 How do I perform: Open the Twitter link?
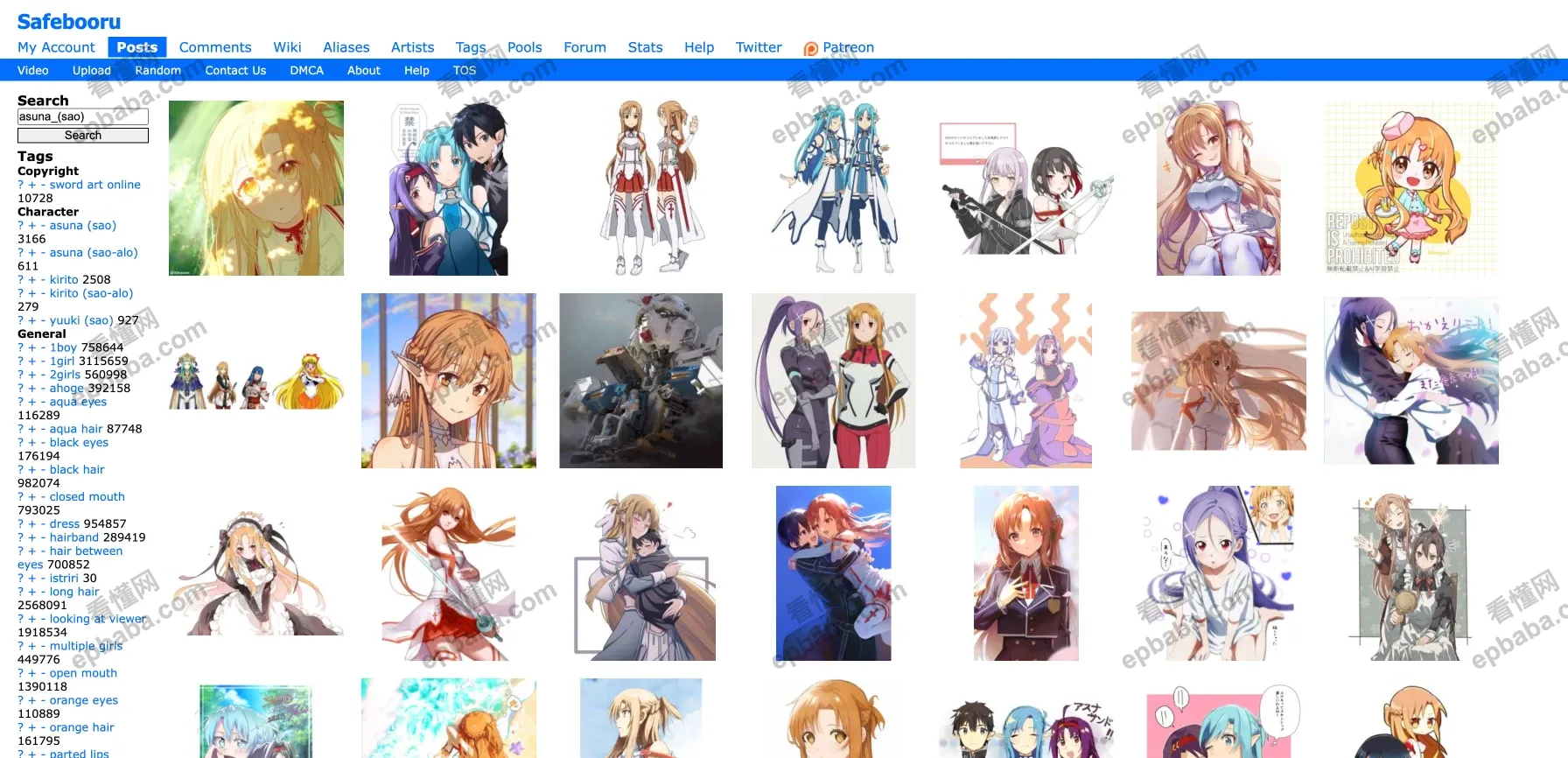pyautogui.click(x=759, y=47)
